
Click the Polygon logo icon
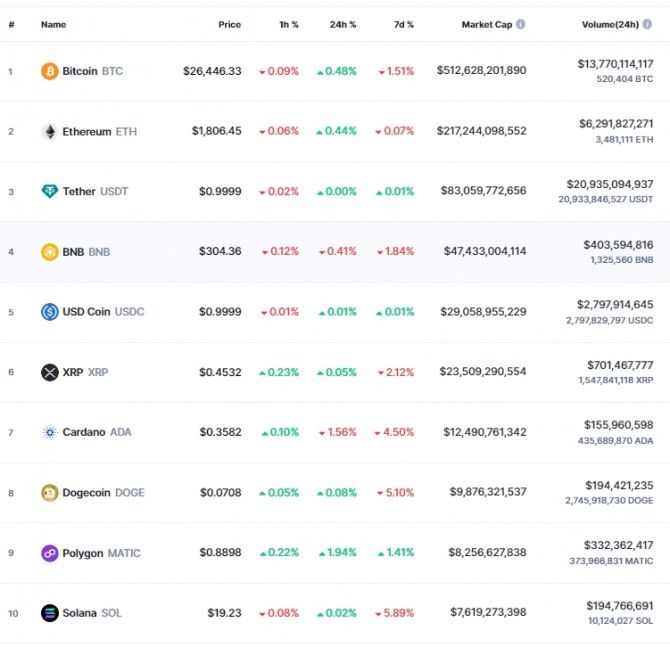pos(49,553)
